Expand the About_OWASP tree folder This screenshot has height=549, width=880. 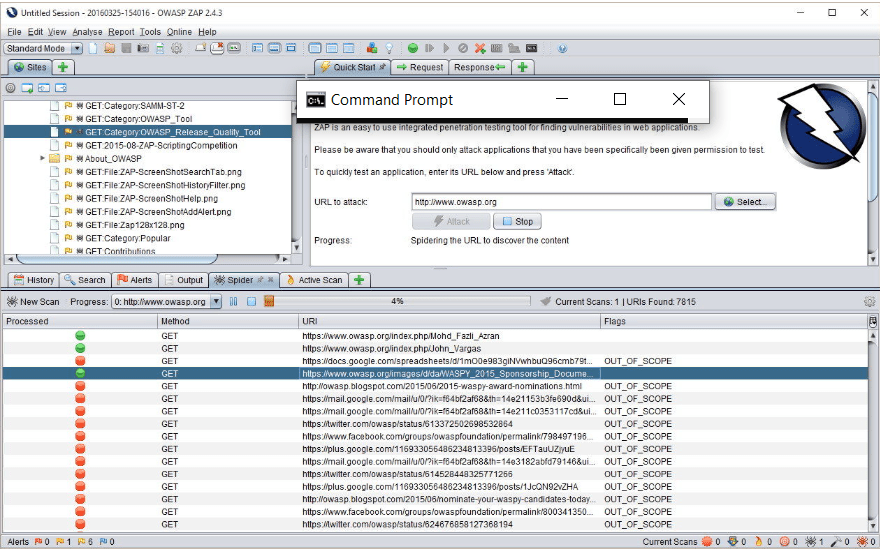43,158
